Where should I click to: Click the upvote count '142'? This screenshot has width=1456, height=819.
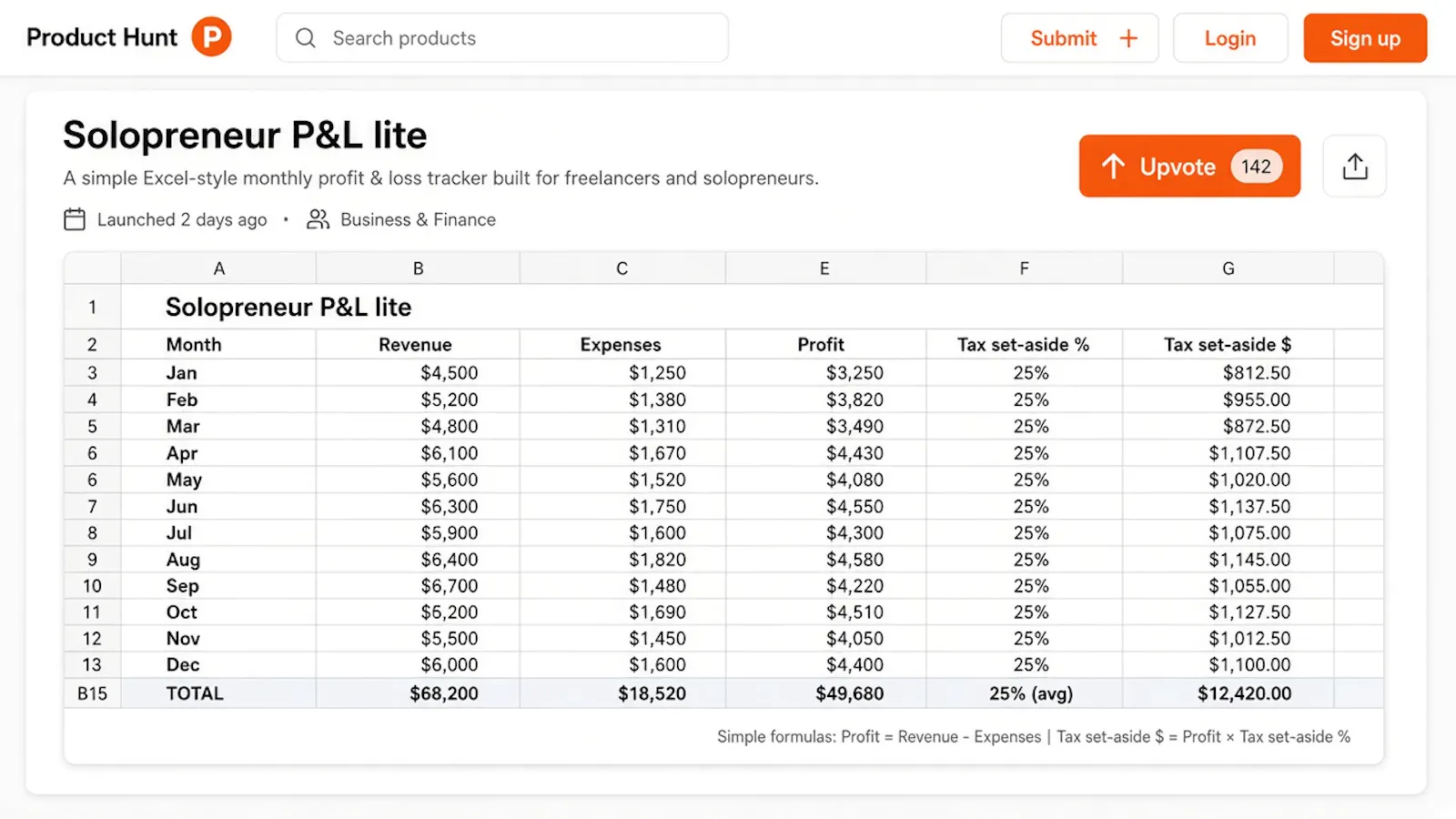(1256, 167)
